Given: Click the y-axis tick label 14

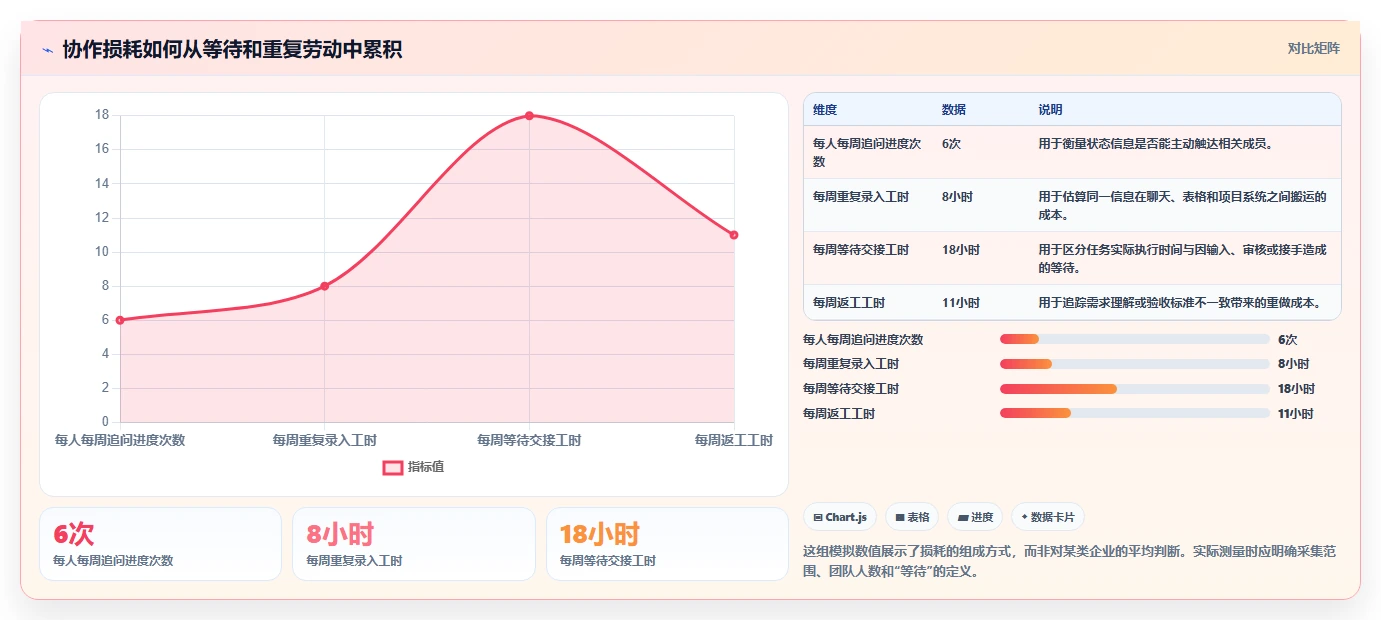Looking at the screenshot, I should [x=102, y=184].
